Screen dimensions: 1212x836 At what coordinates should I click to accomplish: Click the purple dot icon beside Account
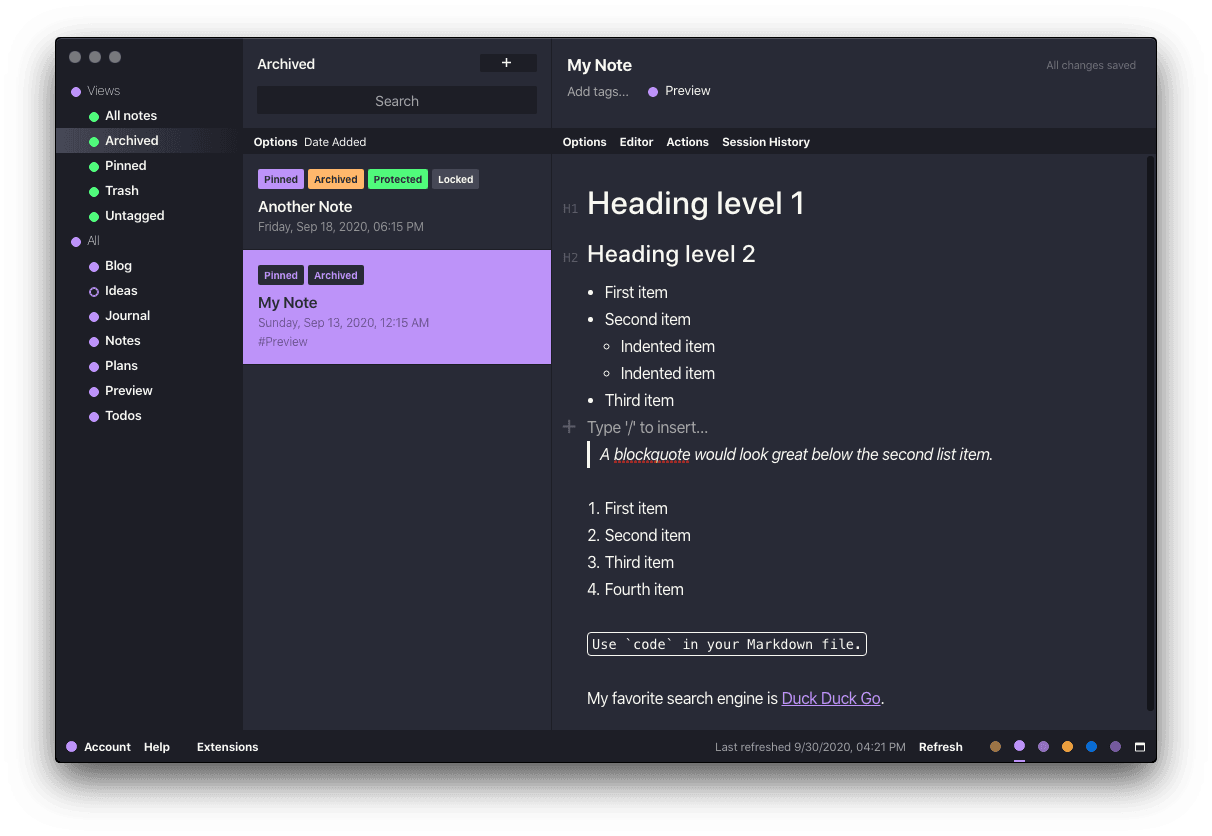pos(72,747)
